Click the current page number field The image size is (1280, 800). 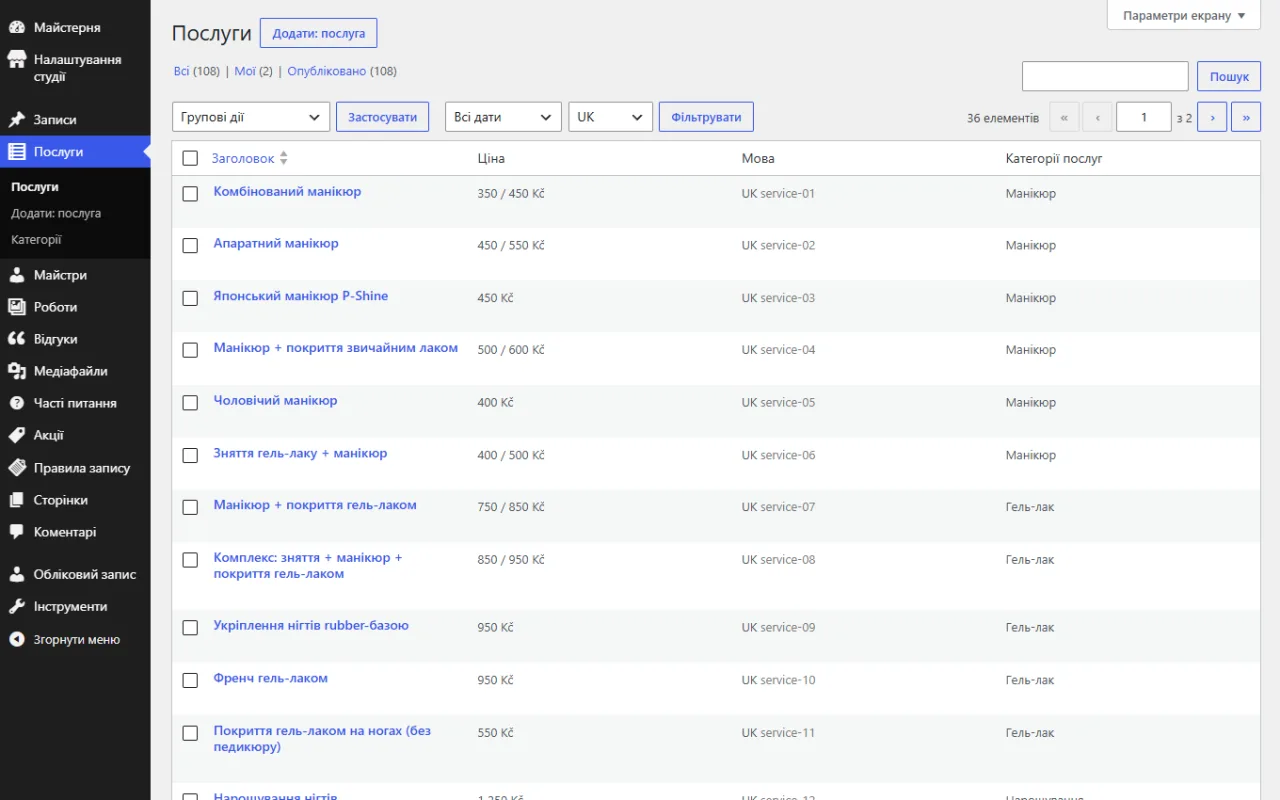point(1143,117)
